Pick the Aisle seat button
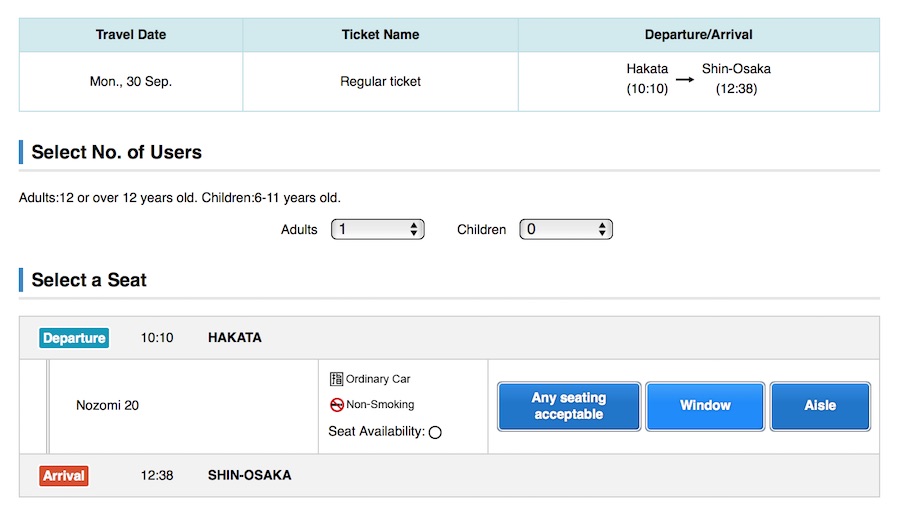Viewport: 900px width, 514px height. (x=820, y=406)
